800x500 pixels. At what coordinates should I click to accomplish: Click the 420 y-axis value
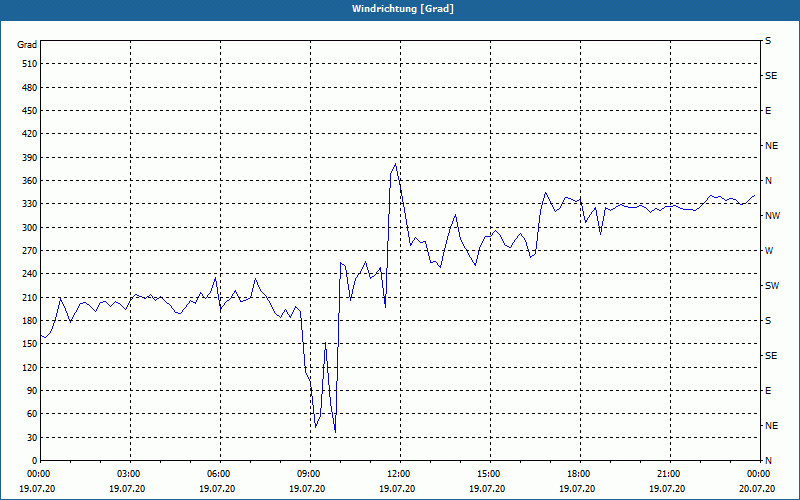(x=30, y=134)
